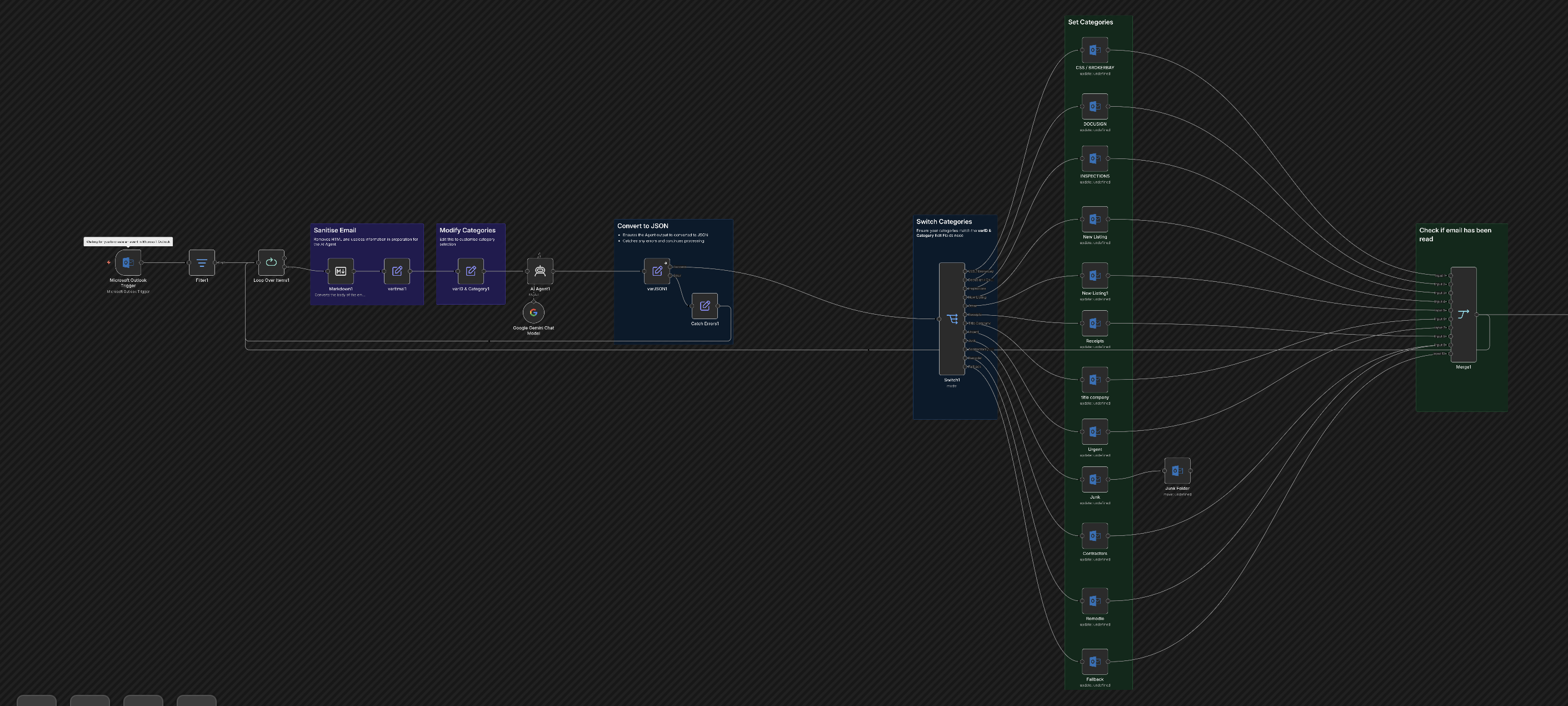1568x706 pixels.
Task: Click the varJSON1 Error output handle
Action: point(670,276)
